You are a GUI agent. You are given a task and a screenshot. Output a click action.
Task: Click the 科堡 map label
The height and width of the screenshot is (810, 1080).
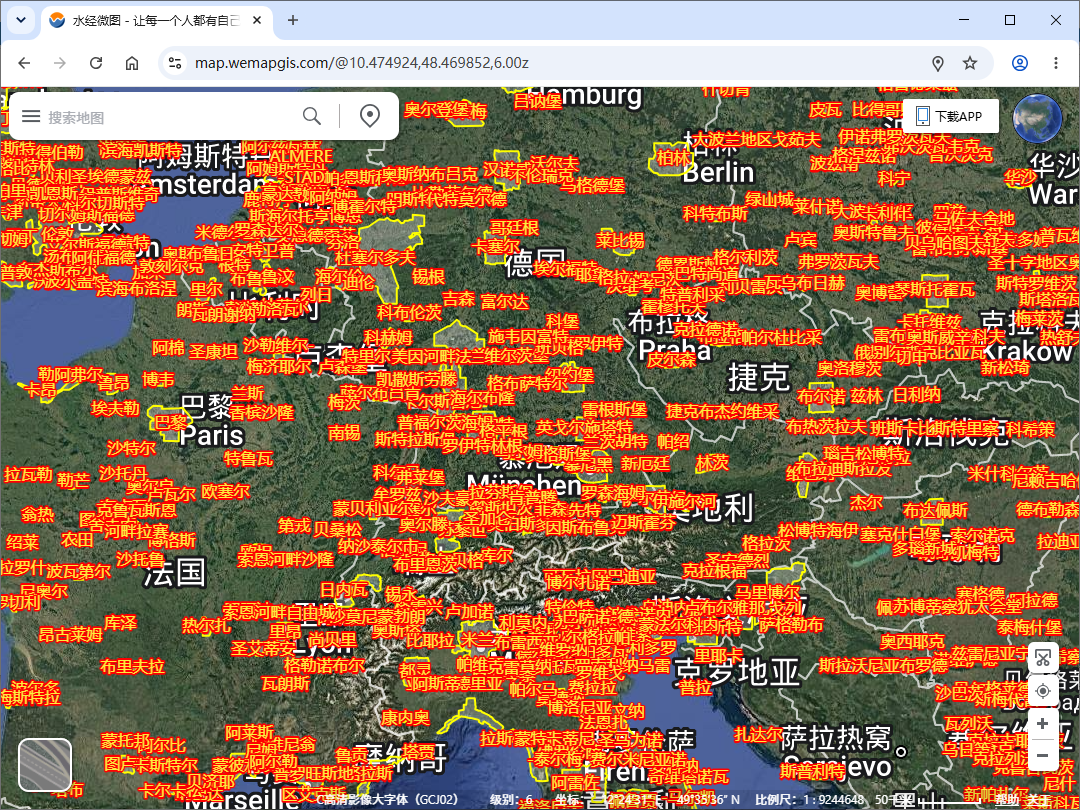pos(563,320)
